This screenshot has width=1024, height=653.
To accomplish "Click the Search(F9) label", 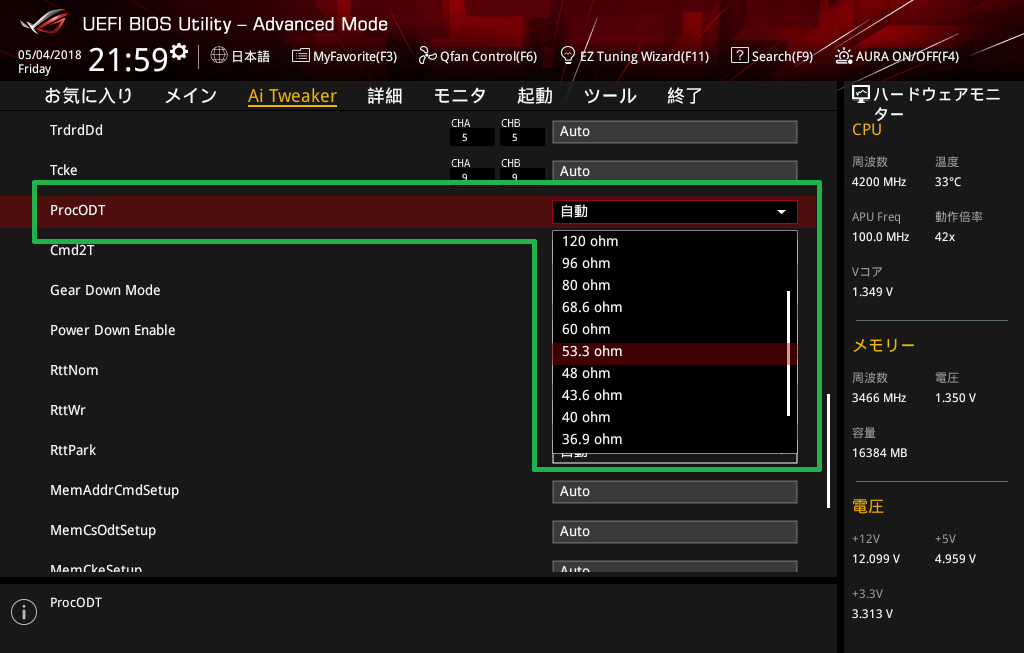I will pyautogui.click(x=782, y=56).
